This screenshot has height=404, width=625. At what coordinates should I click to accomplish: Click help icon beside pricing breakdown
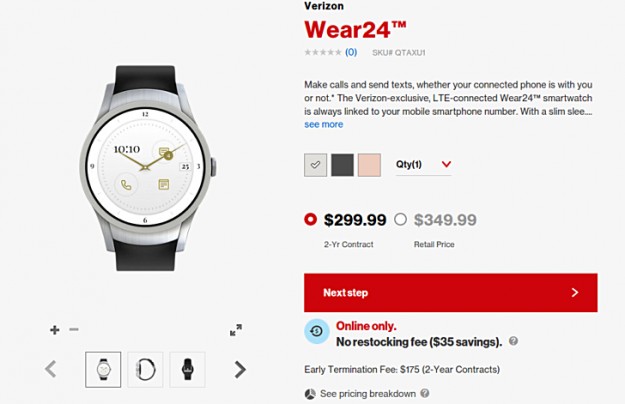coord(425,393)
